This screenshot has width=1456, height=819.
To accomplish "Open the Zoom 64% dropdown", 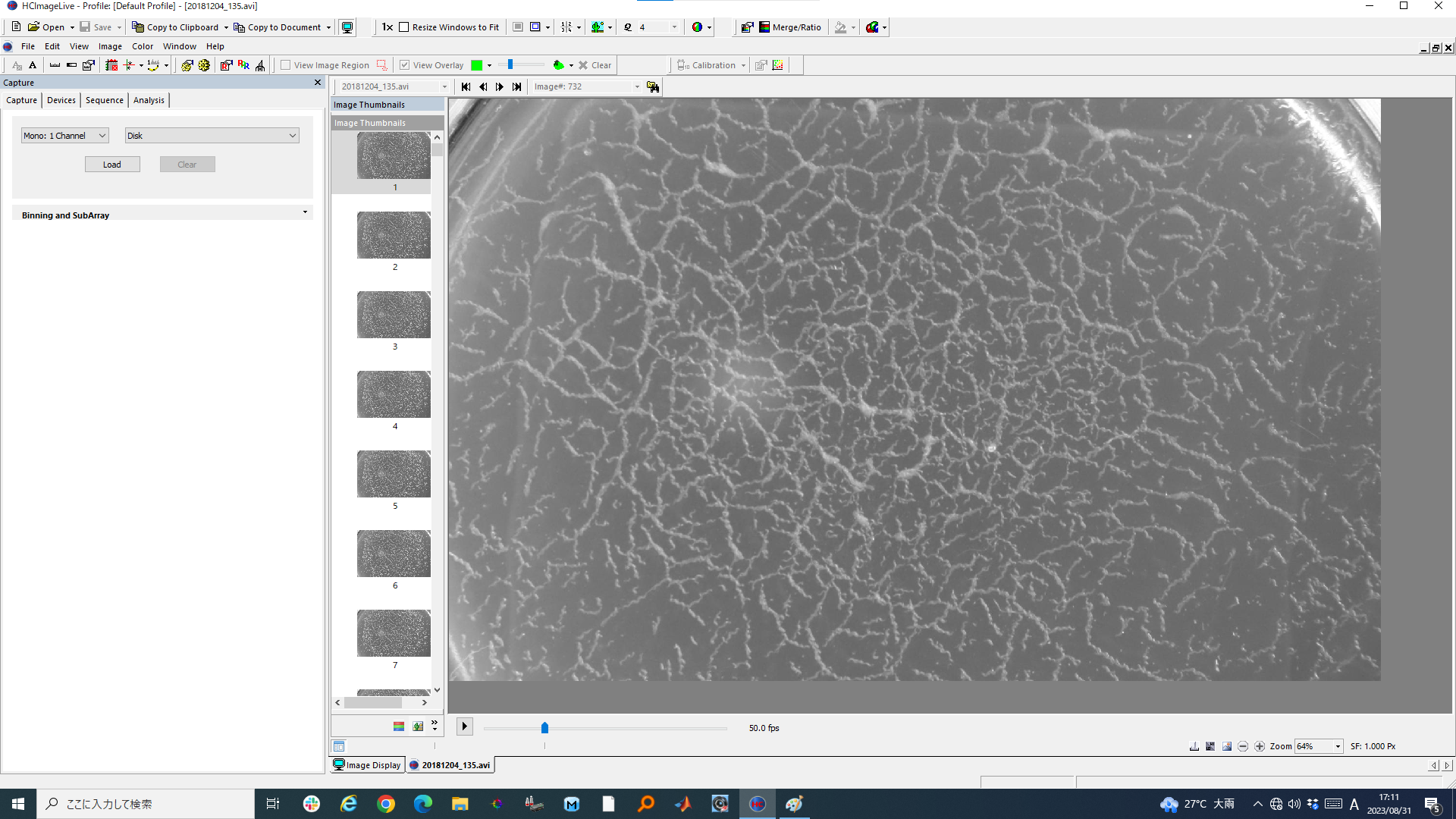I will click(x=1338, y=746).
